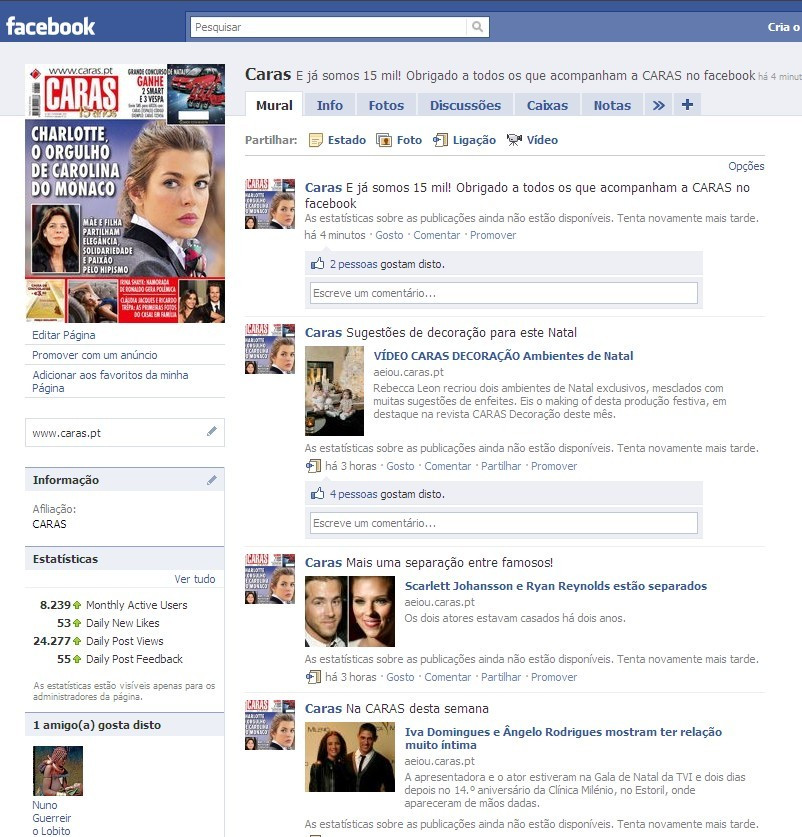Click green arrow beside Monthly Active Users

pyautogui.click(x=77, y=605)
